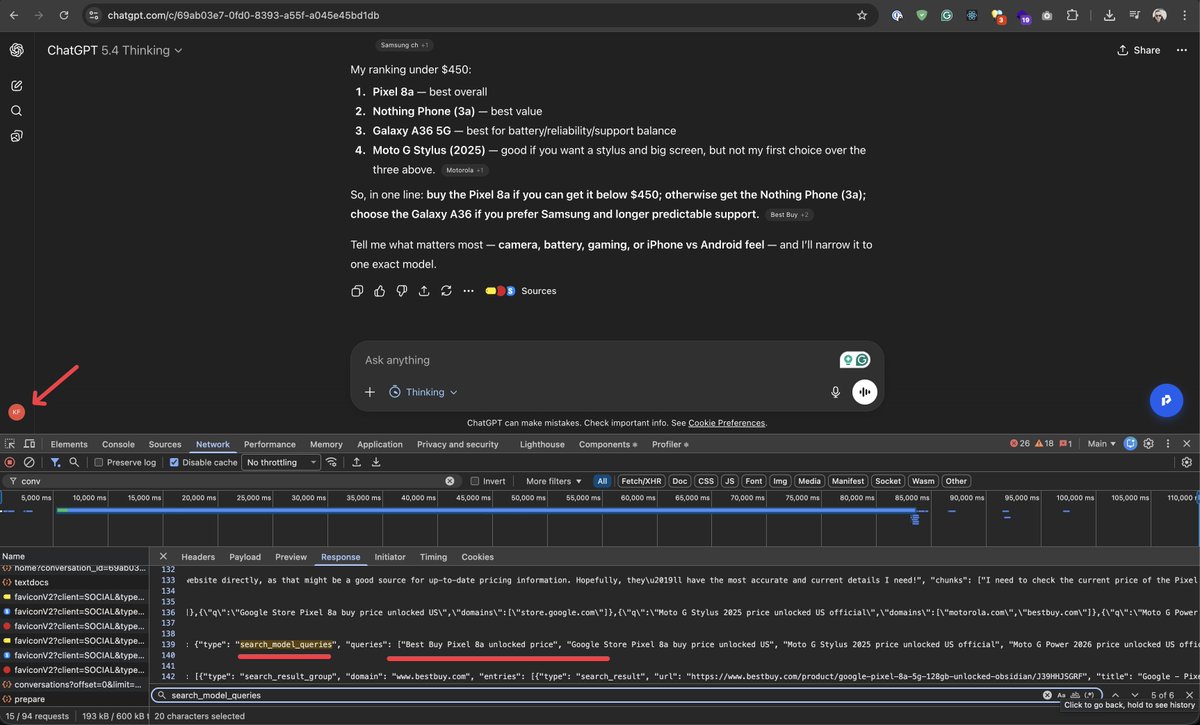The image size is (1200, 725).
Task: Click the plus attach button in composer
Action: [x=369, y=392]
